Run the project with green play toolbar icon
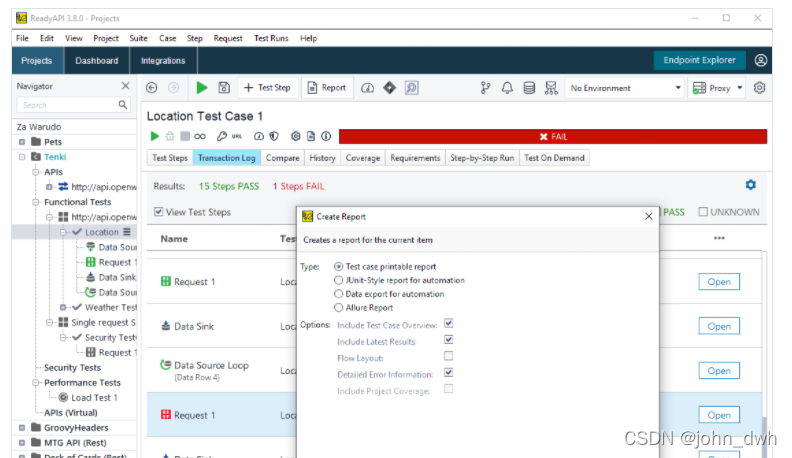 click(x=202, y=88)
